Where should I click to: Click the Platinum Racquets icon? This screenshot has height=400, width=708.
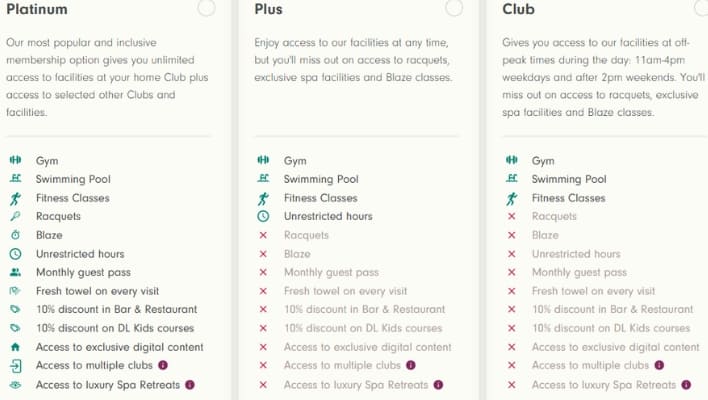tap(15, 217)
